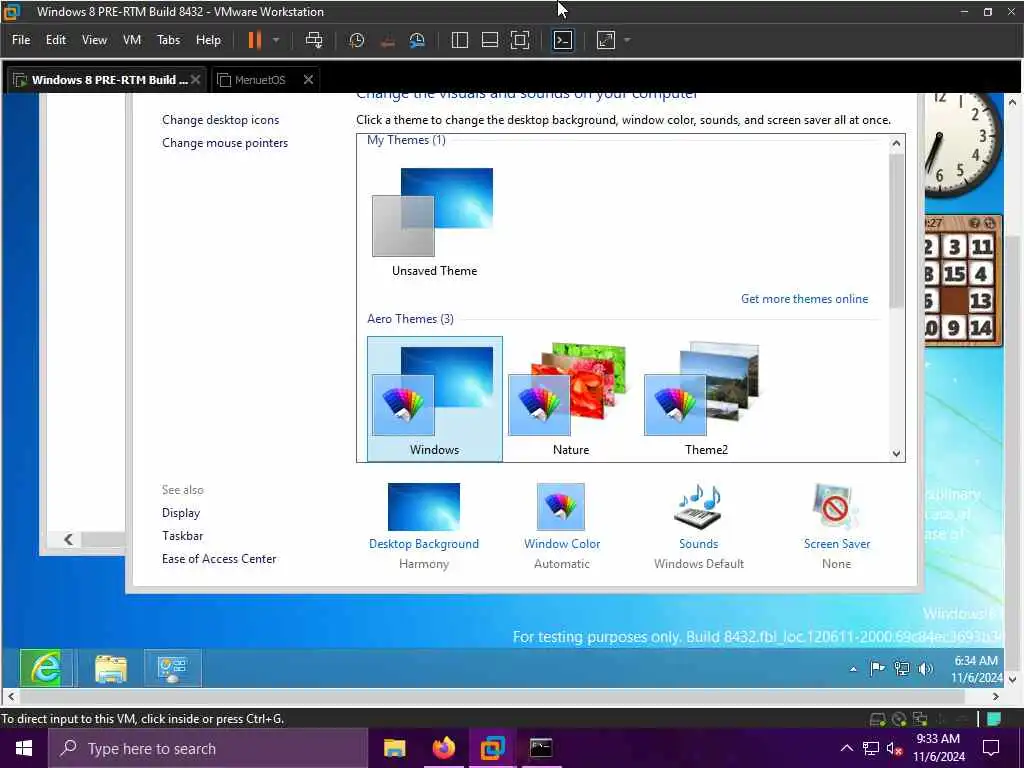Open Ease of Access Center link
This screenshot has width=1024, height=768.
coord(219,559)
